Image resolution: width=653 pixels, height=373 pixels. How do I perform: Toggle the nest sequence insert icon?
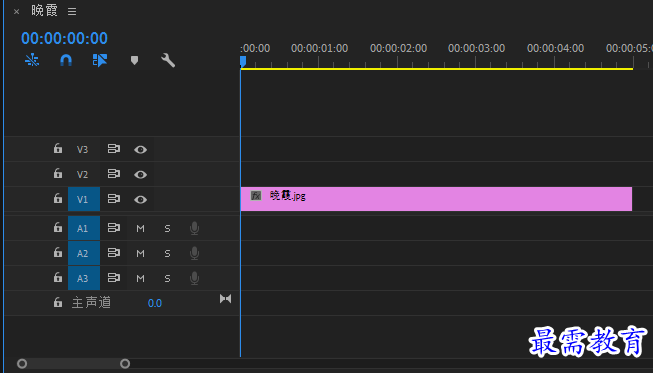(x=32, y=60)
